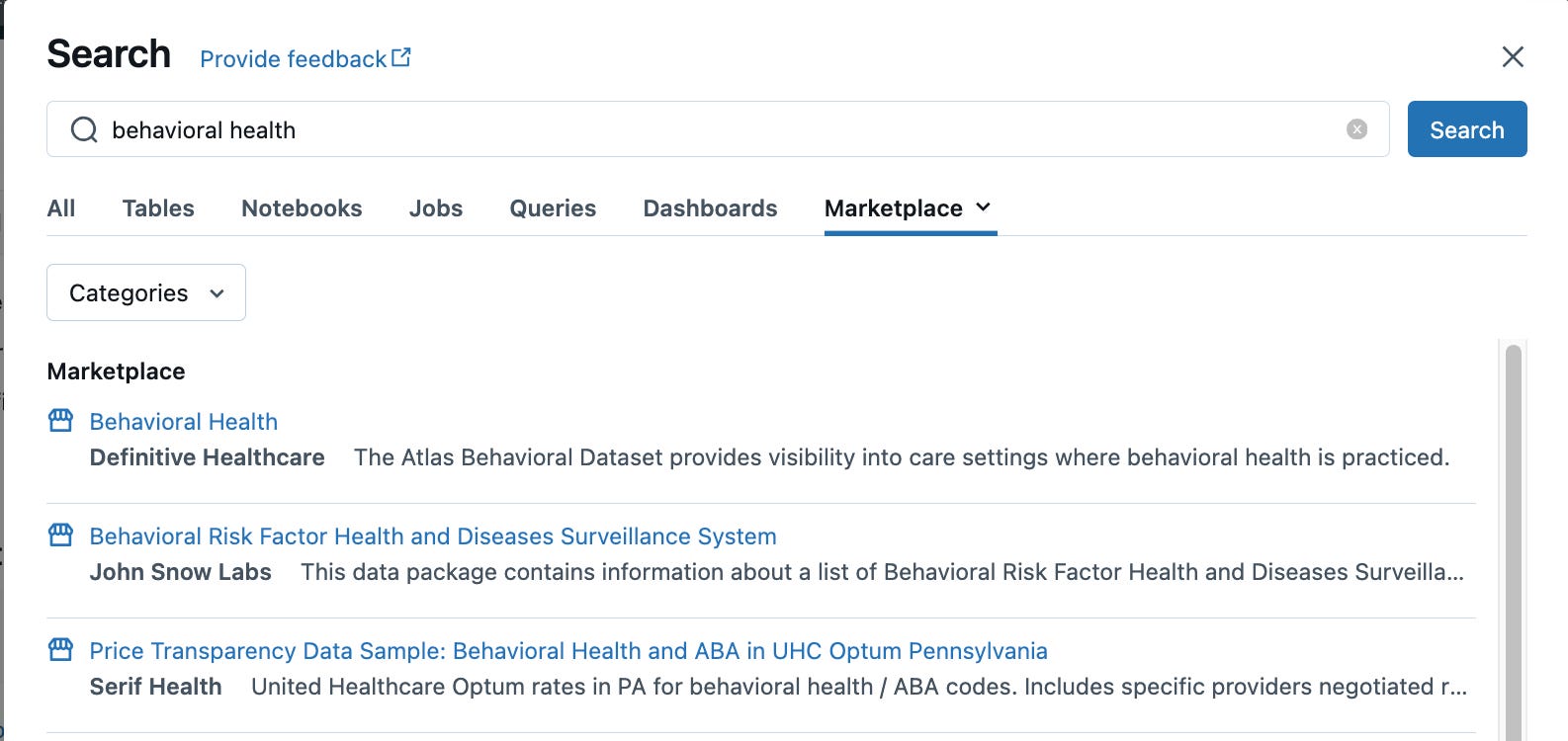
Task: Click the United Healthcare Optum rates description
Action: [x=859, y=687]
